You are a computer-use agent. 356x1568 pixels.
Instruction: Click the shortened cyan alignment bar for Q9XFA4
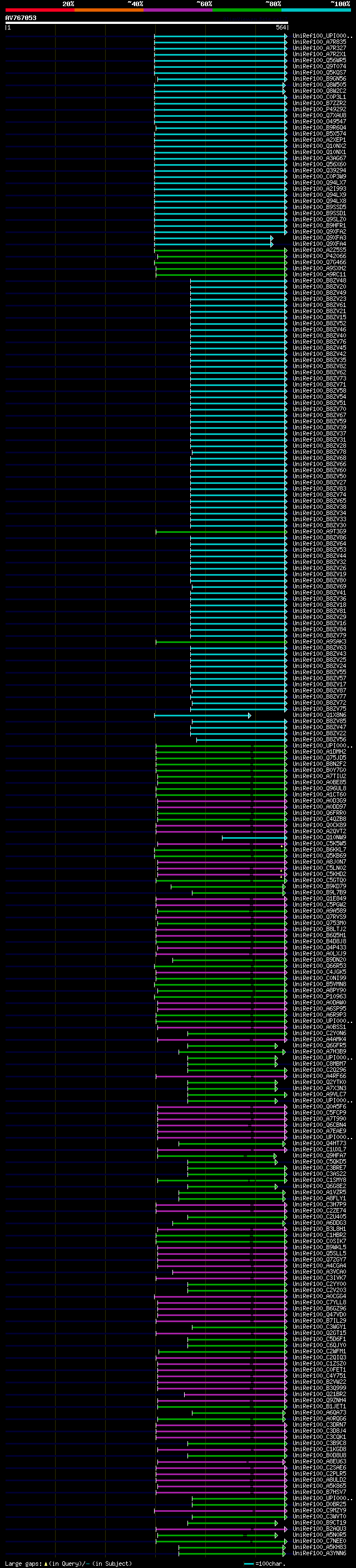pyautogui.click(x=214, y=244)
